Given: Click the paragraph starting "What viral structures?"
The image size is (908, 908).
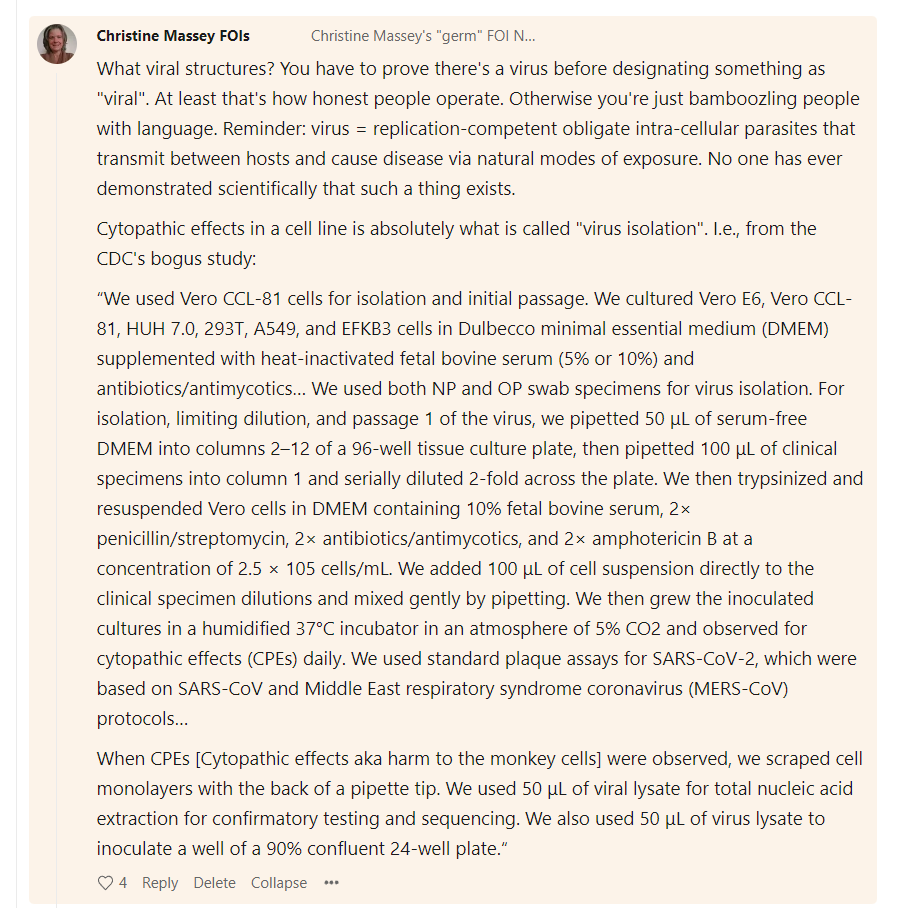Looking at the screenshot, I should 478,129.
